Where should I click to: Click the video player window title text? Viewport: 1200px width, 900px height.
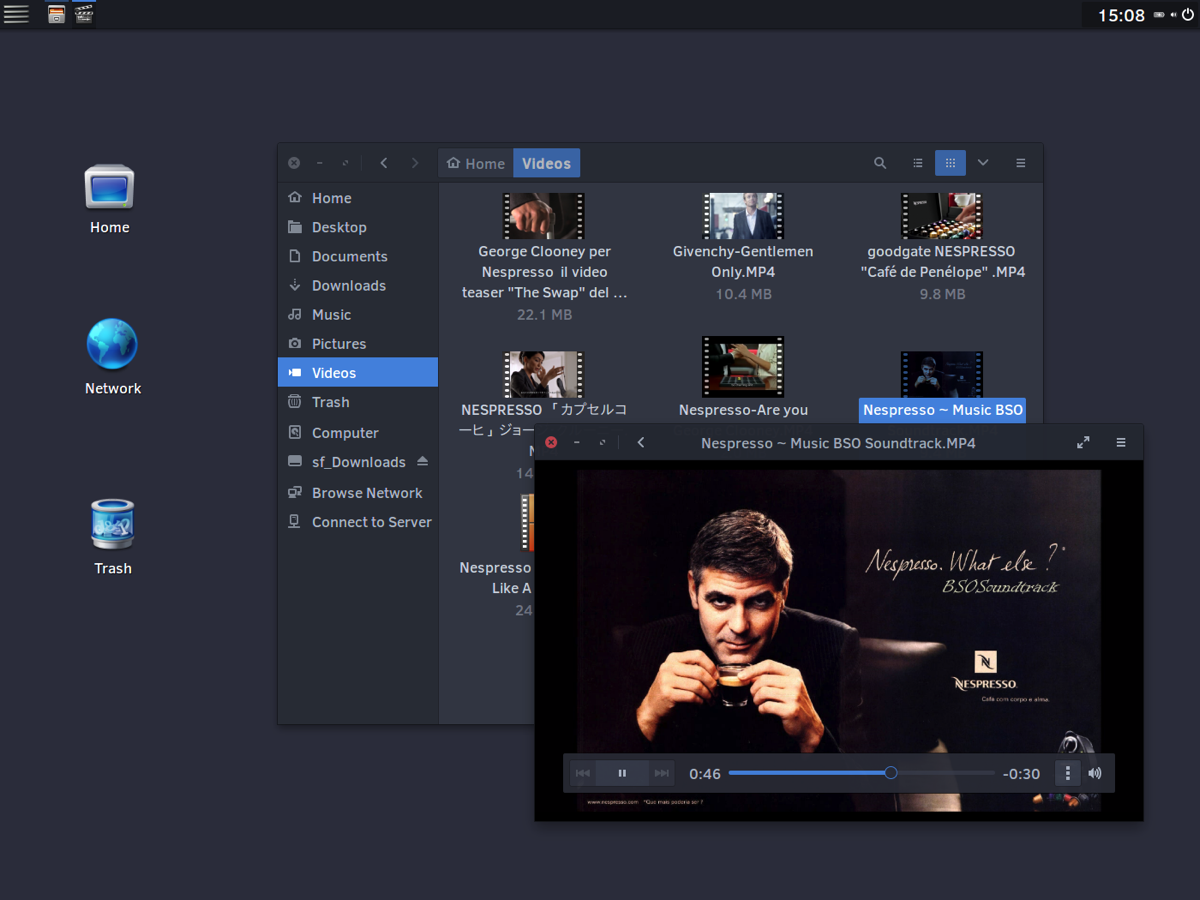click(838, 442)
